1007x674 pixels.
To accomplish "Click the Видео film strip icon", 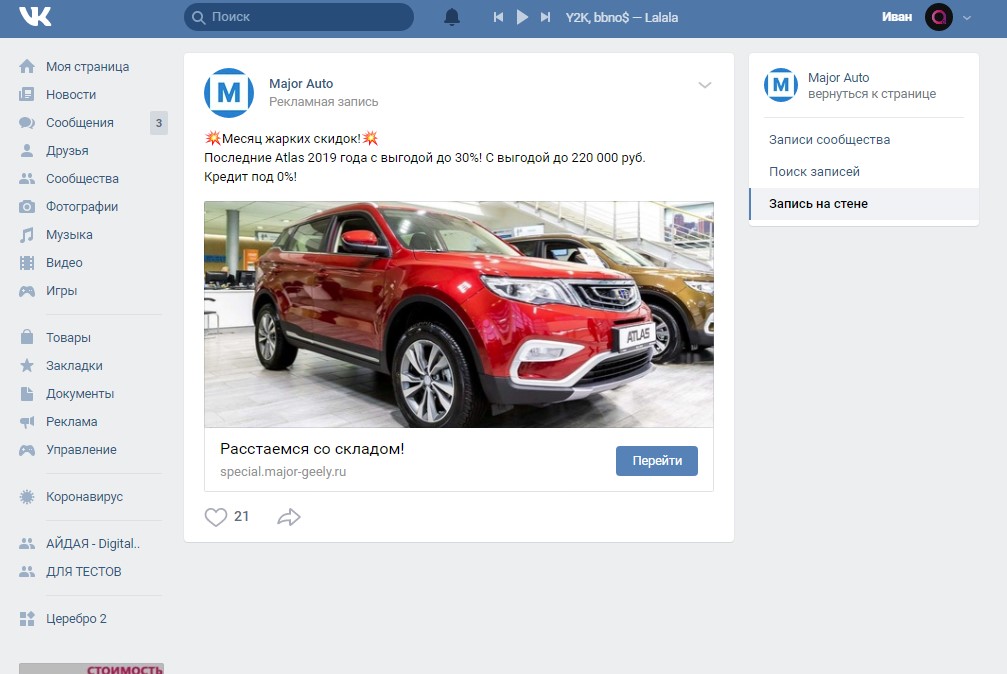I will [27, 263].
